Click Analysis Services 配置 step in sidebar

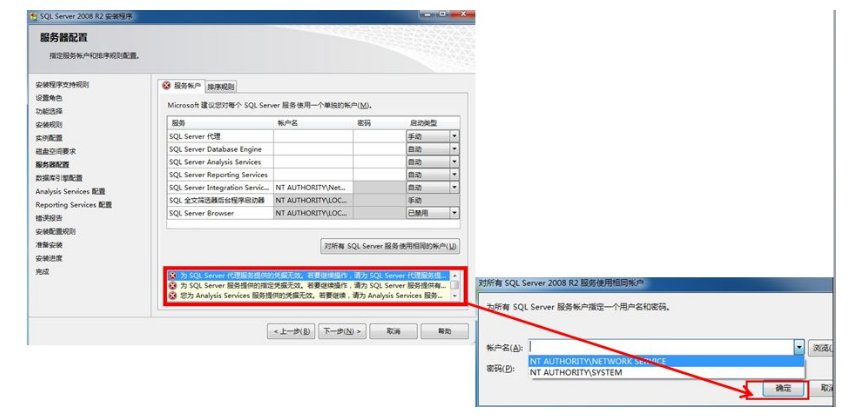pyautogui.click(x=70, y=191)
